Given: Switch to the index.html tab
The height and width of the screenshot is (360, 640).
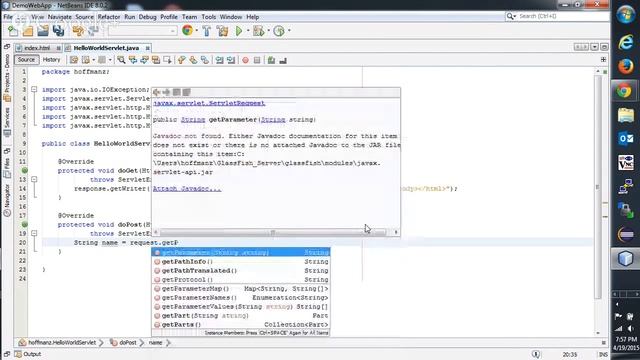Looking at the screenshot, I should coord(37,48).
